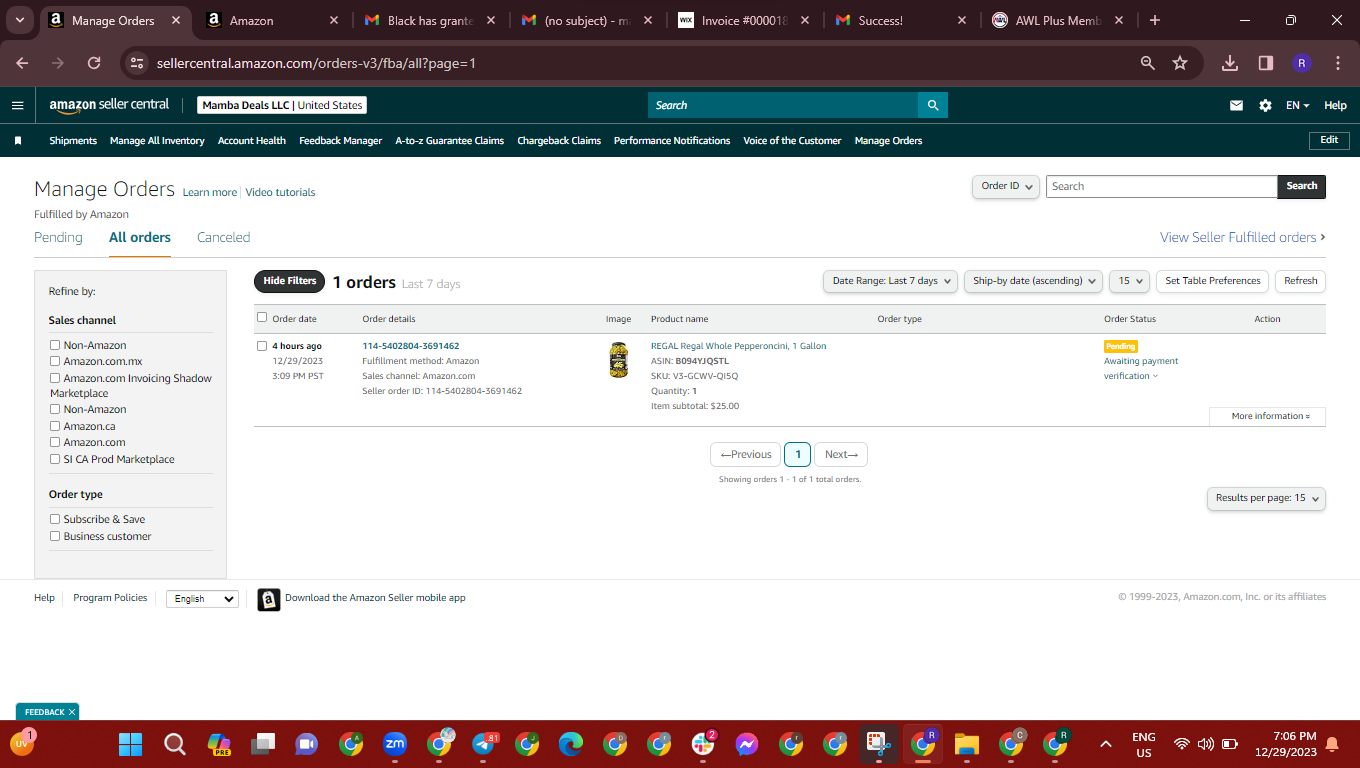
Task: Expand More information for the order
Action: coord(1267,416)
